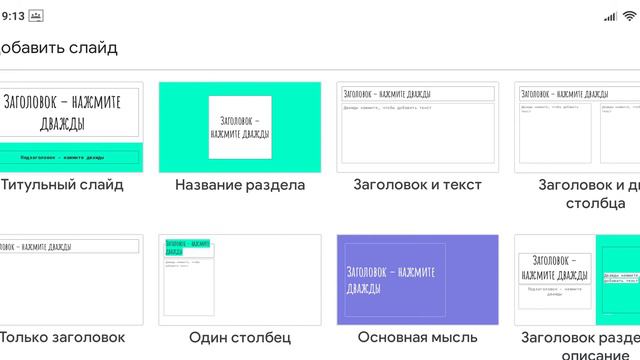Choose the Заголовок раздела и описание thumbnail
This screenshot has height=360, width=640.
point(577,280)
